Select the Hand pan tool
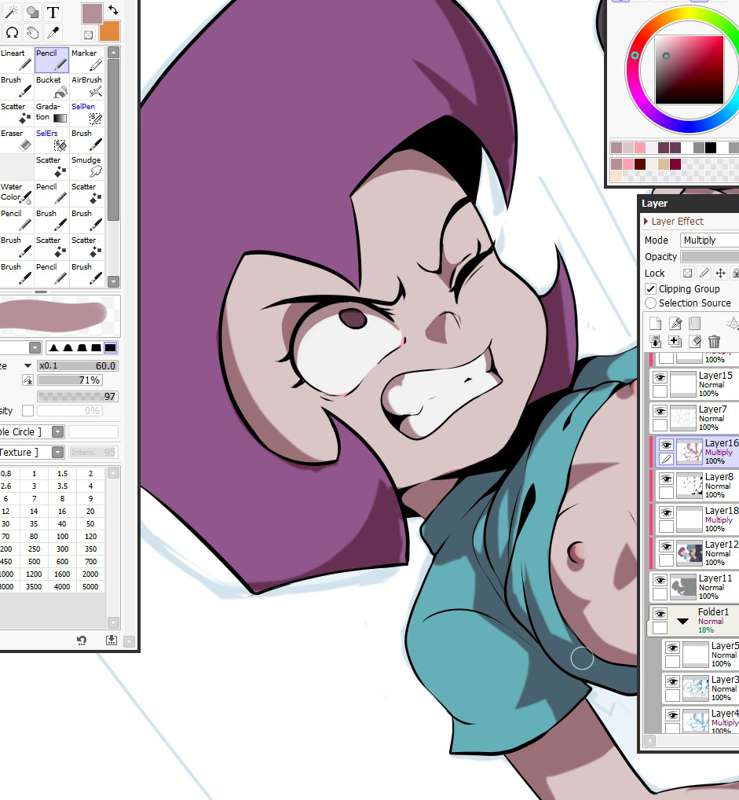 coord(33,33)
